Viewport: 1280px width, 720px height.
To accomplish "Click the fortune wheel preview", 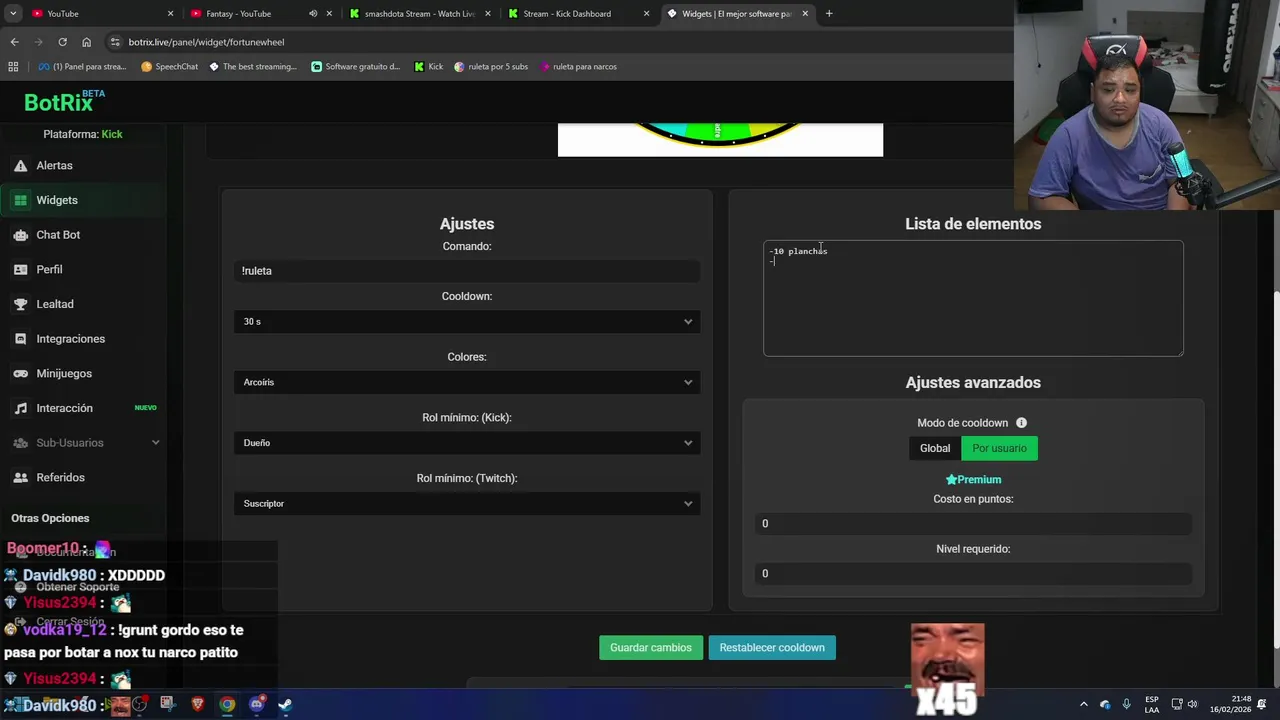I will 720,140.
